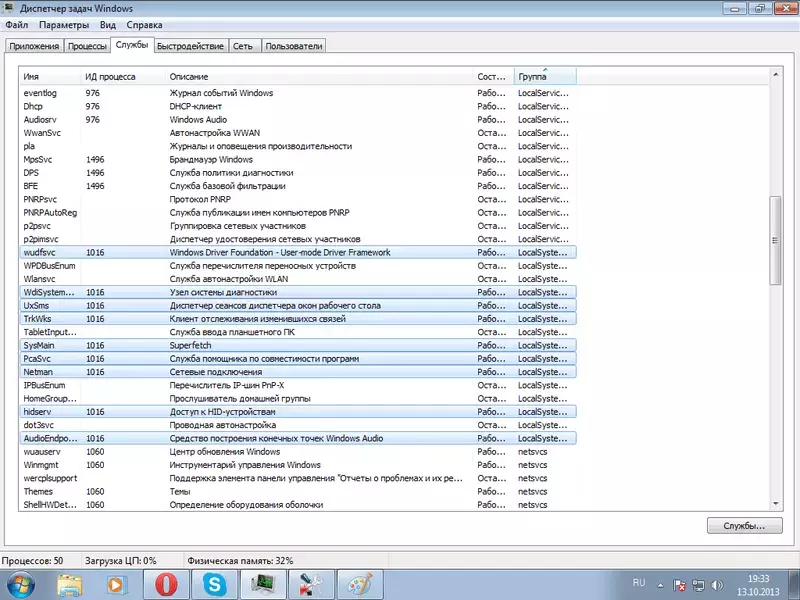Show hidden tray icons arrow
This screenshot has width=800, height=600.
click(660, 585)
